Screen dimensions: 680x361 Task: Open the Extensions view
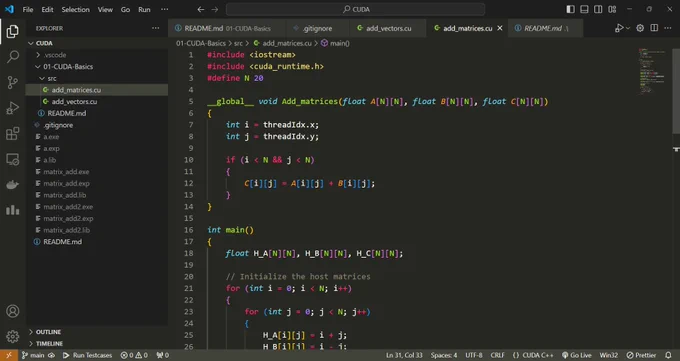point(13,133)
